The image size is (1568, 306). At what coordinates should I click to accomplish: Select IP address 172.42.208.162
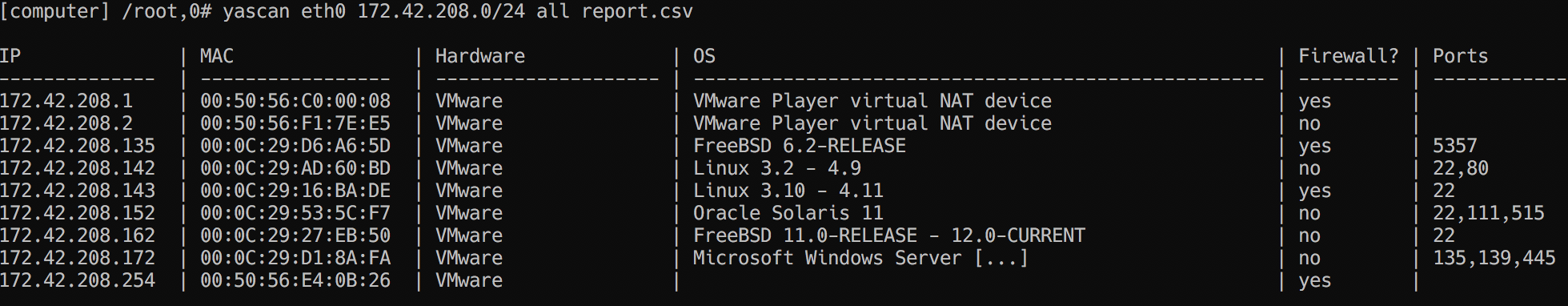(x=78, y=236)
